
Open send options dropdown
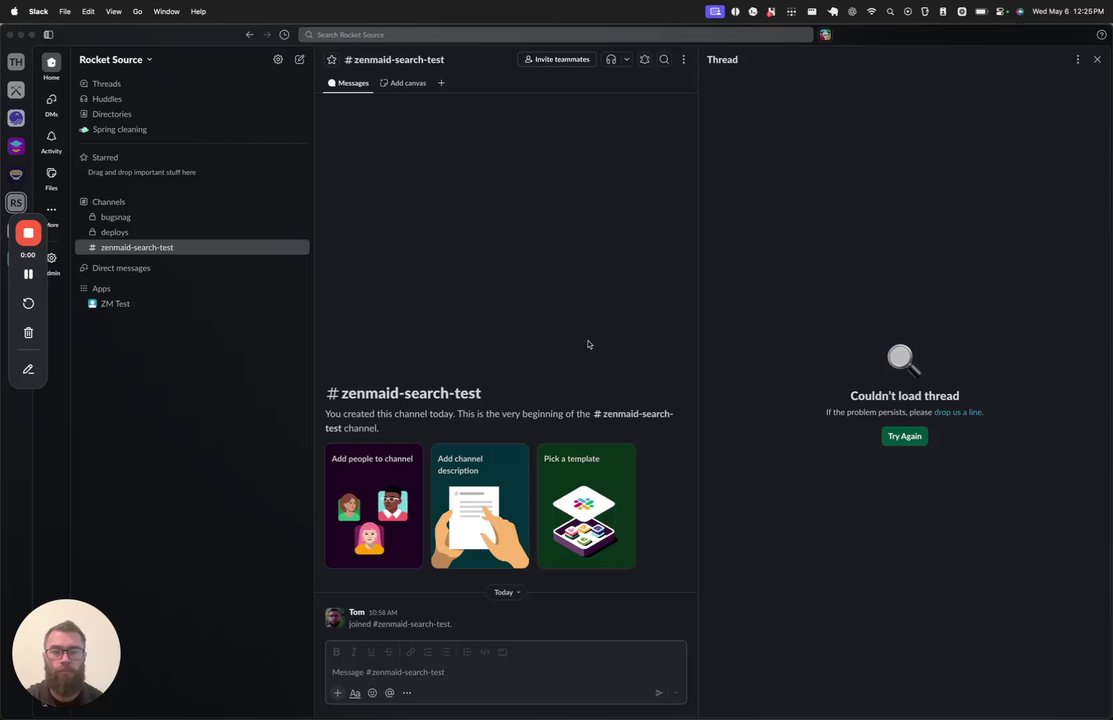point(676,693)
